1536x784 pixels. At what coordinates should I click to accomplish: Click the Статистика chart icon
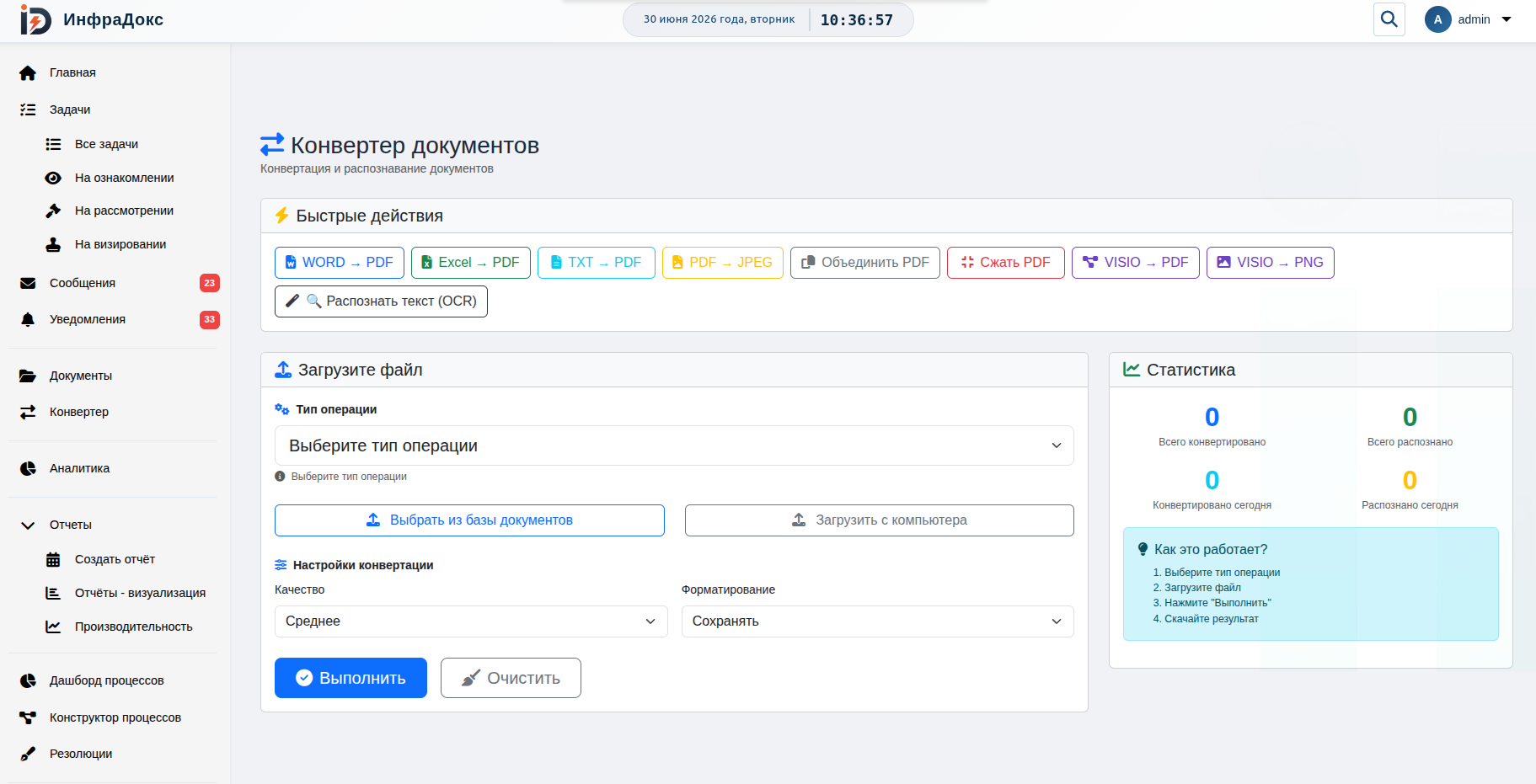pos(1132,370)
